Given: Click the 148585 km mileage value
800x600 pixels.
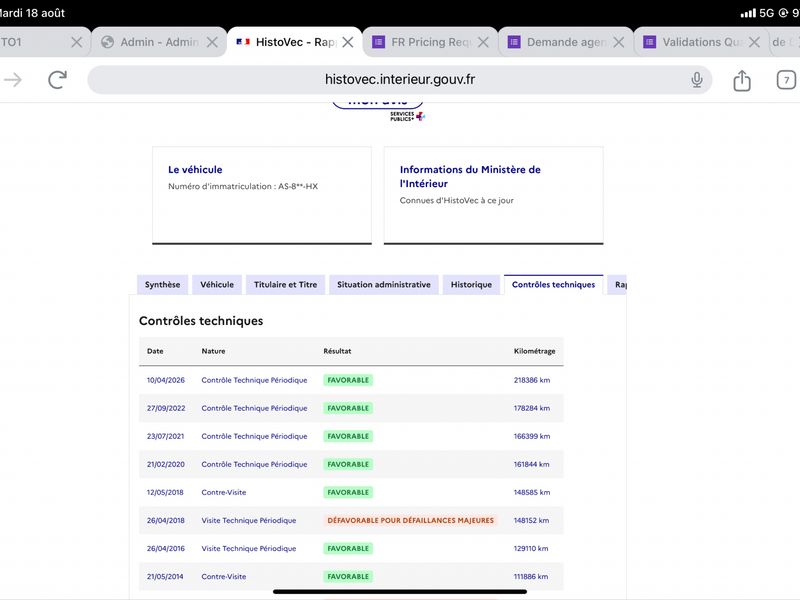Looking at the screenshot, I should tap(532, 492).
